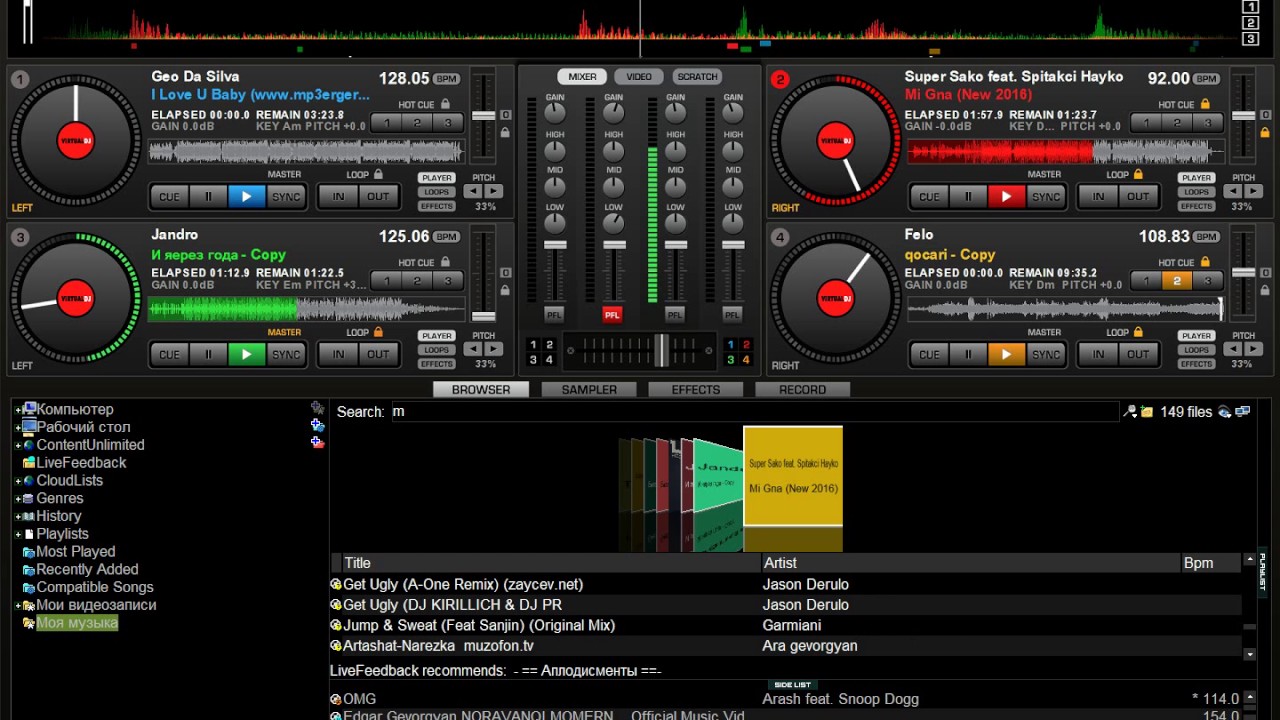
Task: Toggle the LOOP lock icon on deck 3
Action: click(378, 332)
